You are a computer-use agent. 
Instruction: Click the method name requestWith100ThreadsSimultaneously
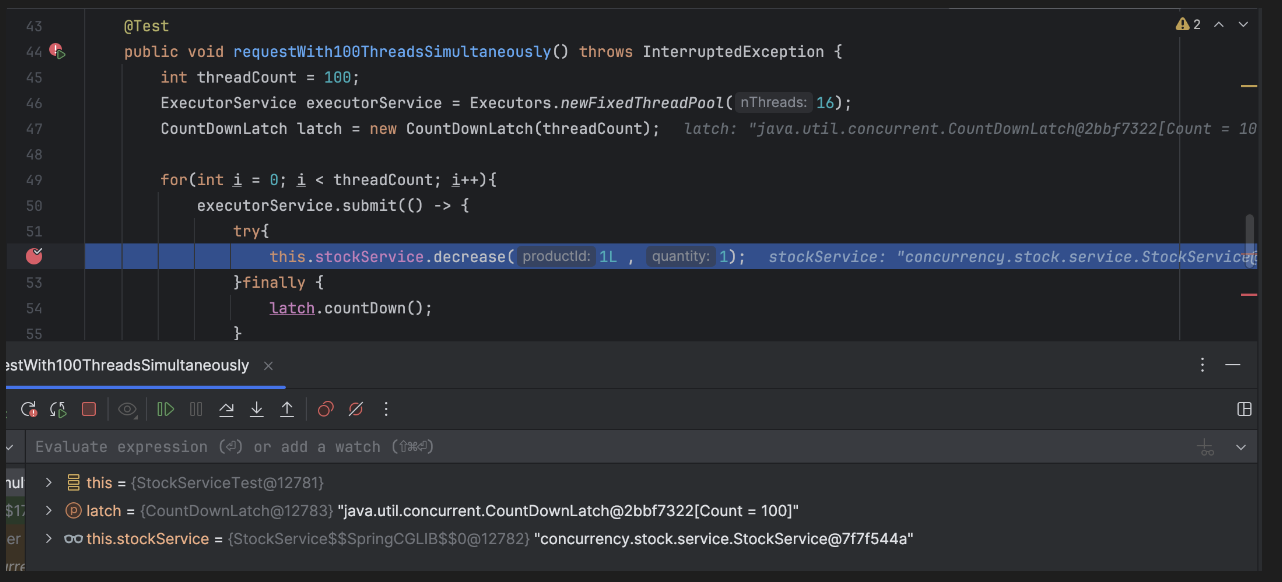[392, 52]
